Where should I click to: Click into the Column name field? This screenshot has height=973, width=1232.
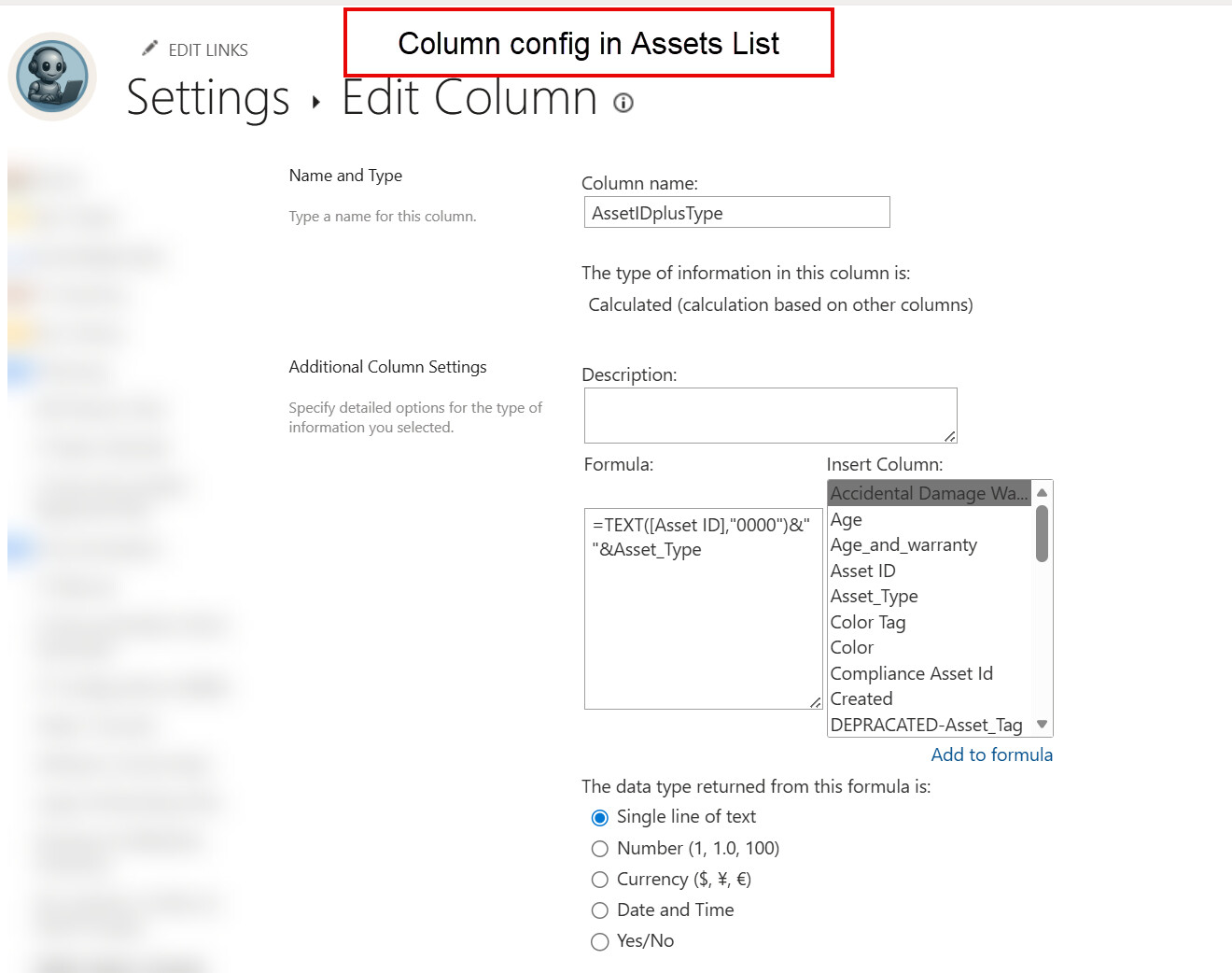click(736, 213)
